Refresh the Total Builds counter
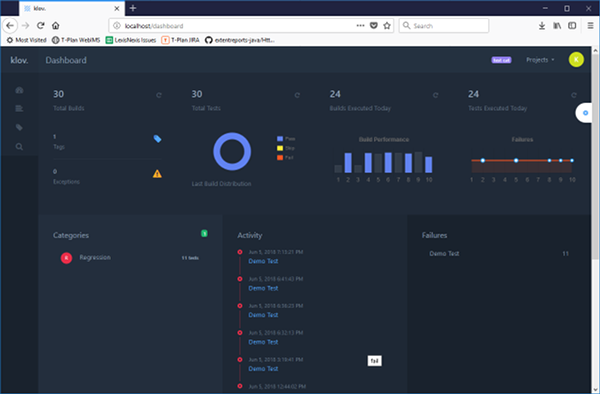This screenshot has height=394, width=600. pos(159,95)
